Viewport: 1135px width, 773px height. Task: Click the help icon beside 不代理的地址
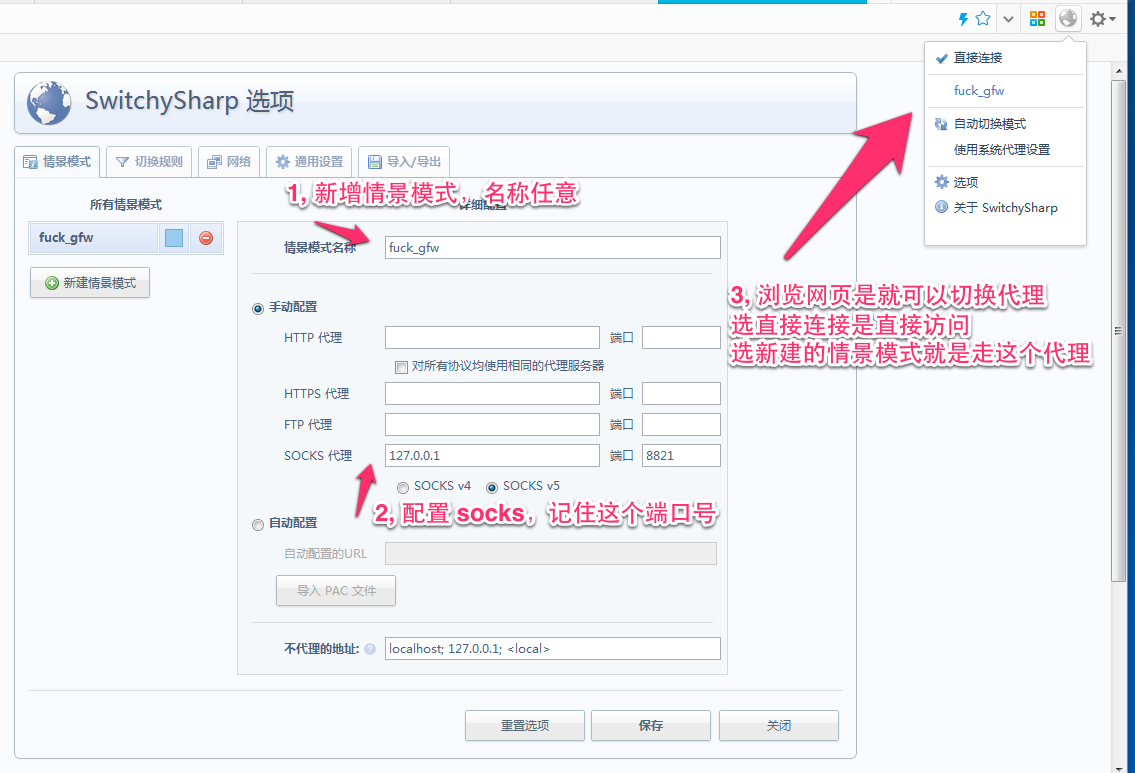pyautogui.click(x=370, y=649)
